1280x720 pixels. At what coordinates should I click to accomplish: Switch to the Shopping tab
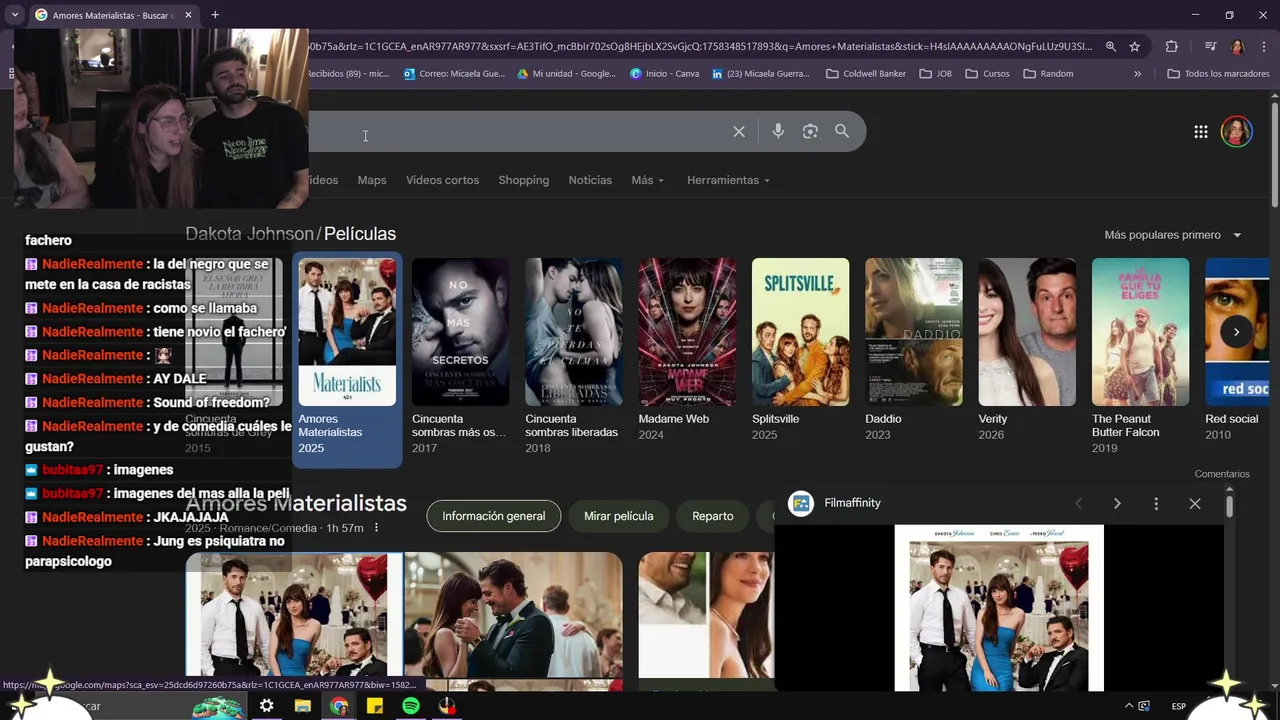(x=524, y=180)
